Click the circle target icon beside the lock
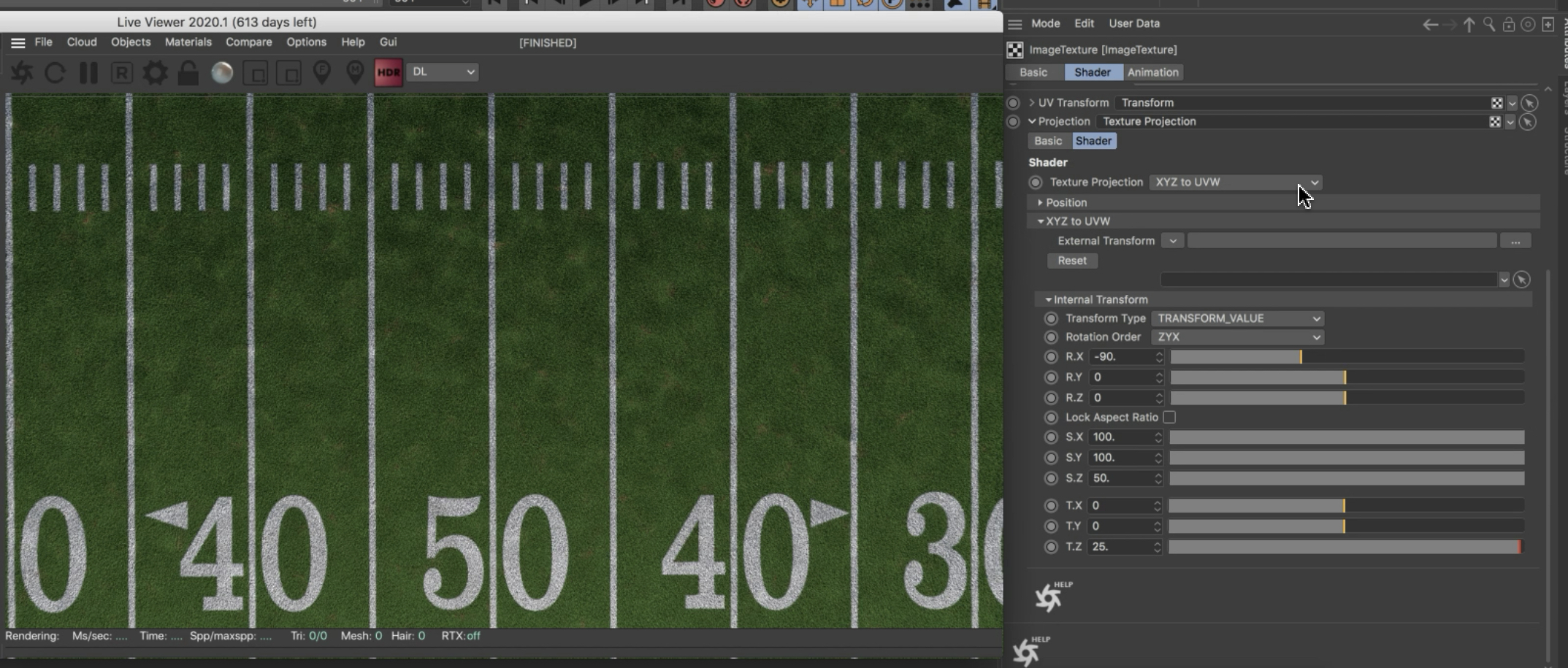Screen dimensions: 1568x668 tap(1527, 25)
